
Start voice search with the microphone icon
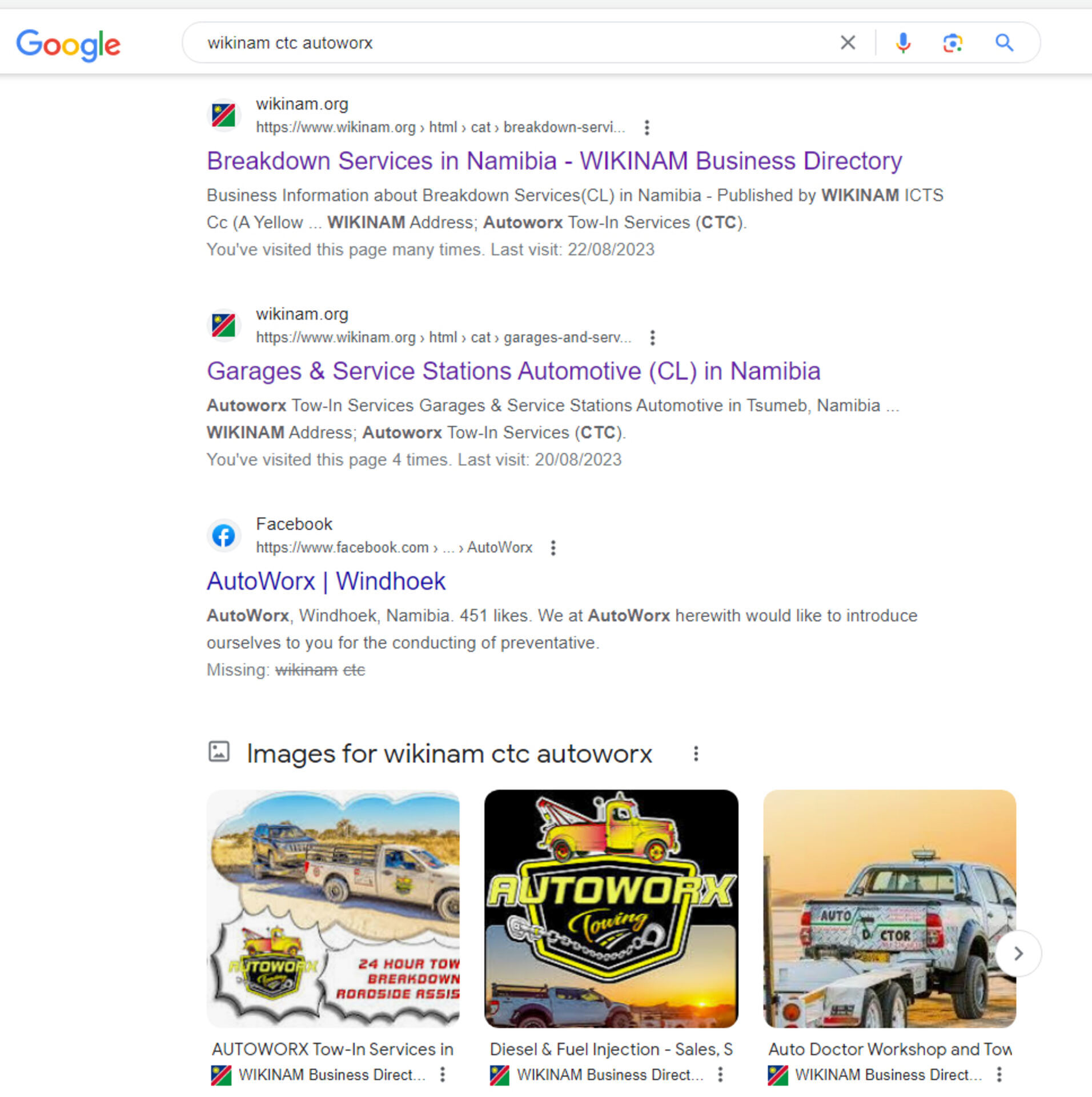tap(903, 42)
